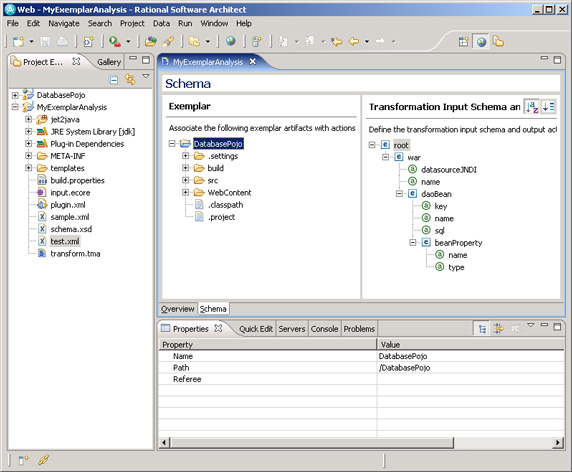Click the open folder toolbar icon
The height and width of the screenshot is (472, 572).
pyautogui.click(x=151, y=42)
